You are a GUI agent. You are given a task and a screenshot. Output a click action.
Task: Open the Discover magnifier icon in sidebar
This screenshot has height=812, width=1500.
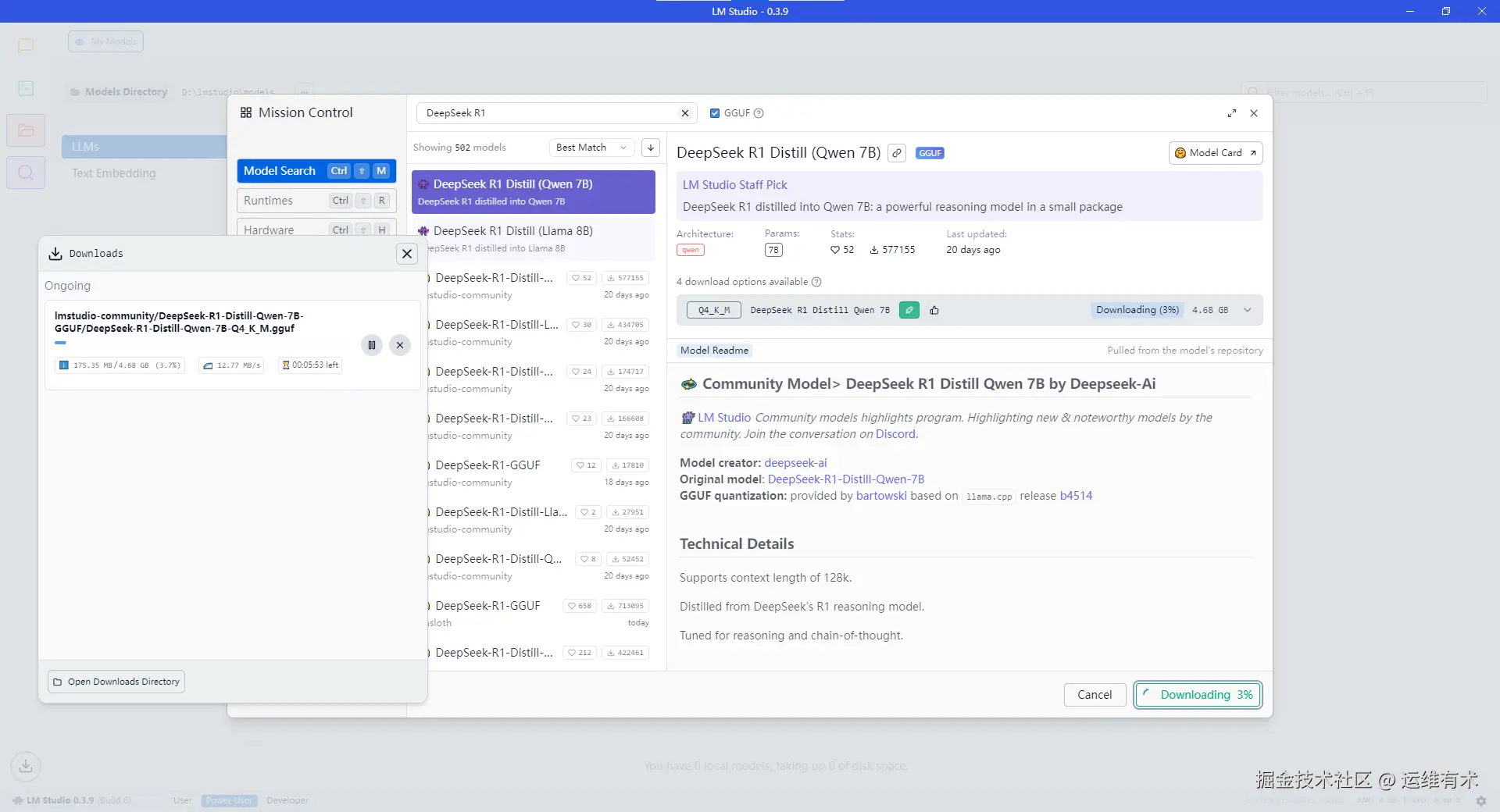coord(26,173)
